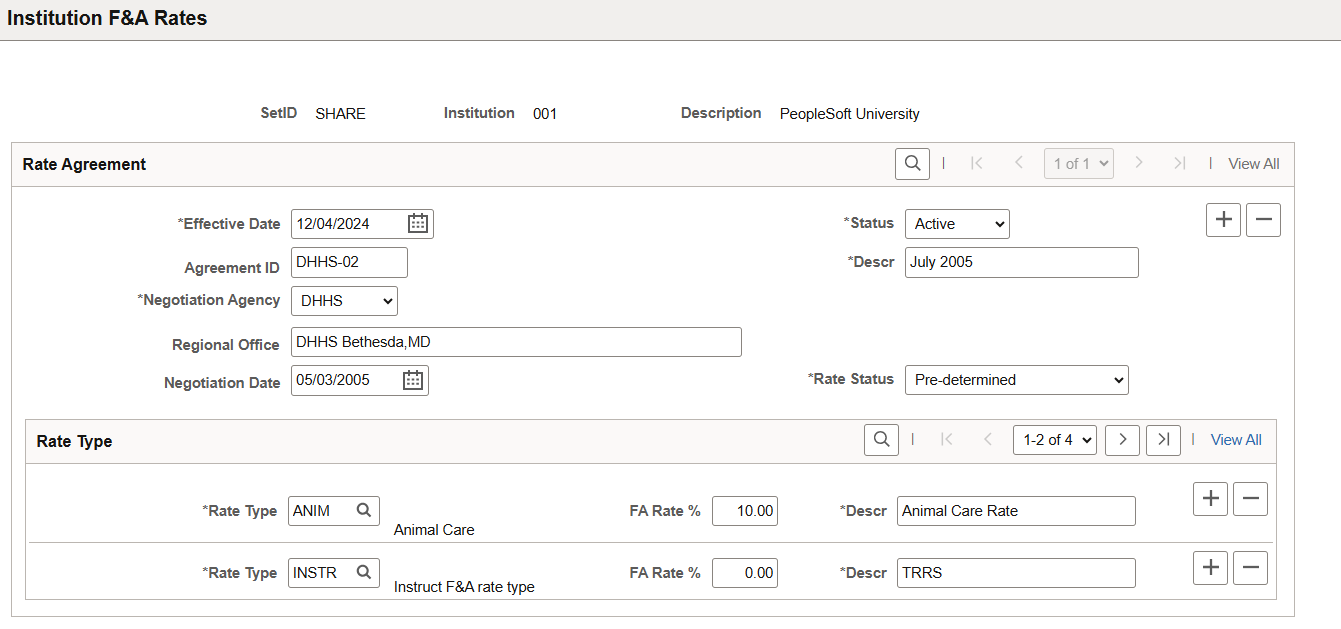Image resolution: width=1341 pixels, height=629 pixels.
Task: Open the search icon in Rate Type header
Action: click(880, 439)
